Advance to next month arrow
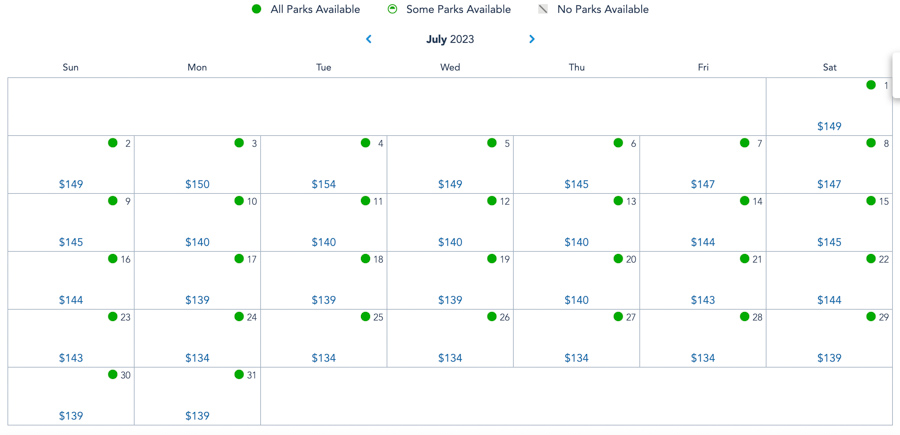Screen dimensions: 900x435 point(532,40)
